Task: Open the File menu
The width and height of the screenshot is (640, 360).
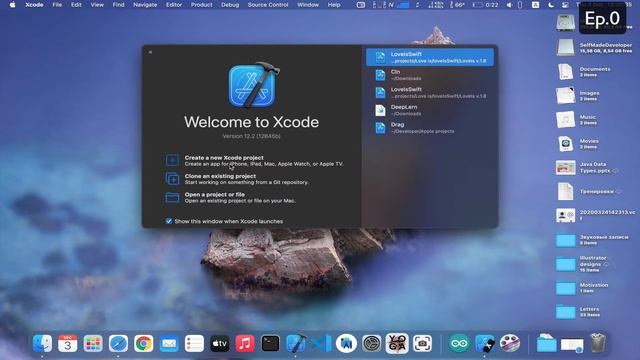Action: pyautogui.click(x=57, y=5)
